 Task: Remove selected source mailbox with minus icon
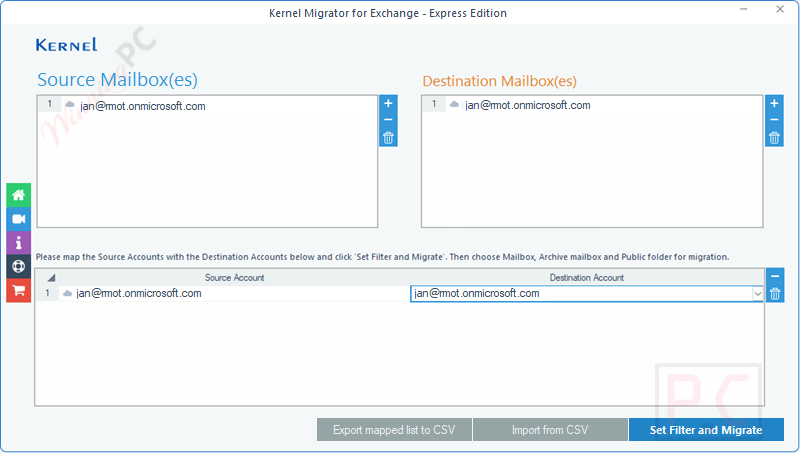tap(388, 120)
